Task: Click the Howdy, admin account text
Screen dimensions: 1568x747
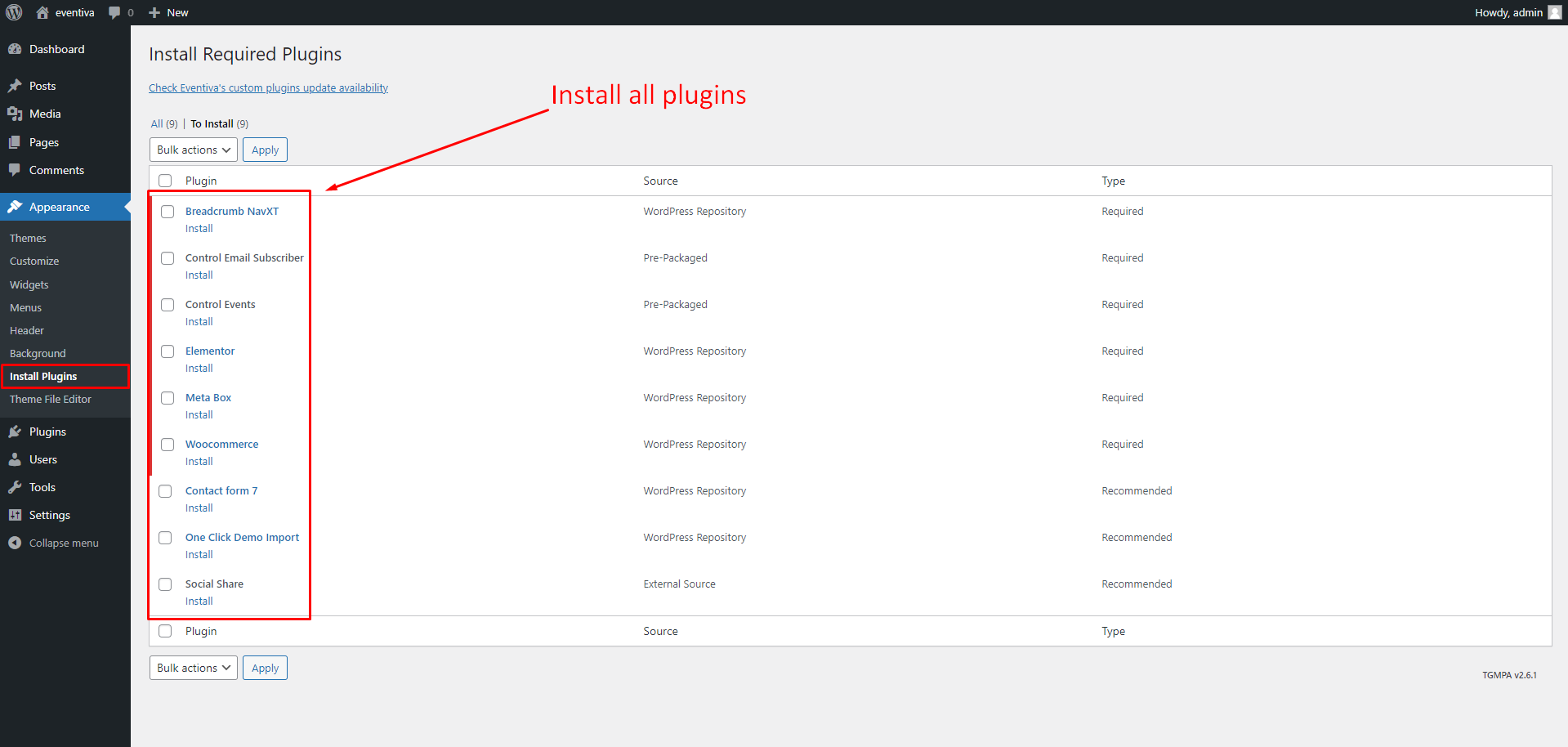Action: coord(1508,12)
